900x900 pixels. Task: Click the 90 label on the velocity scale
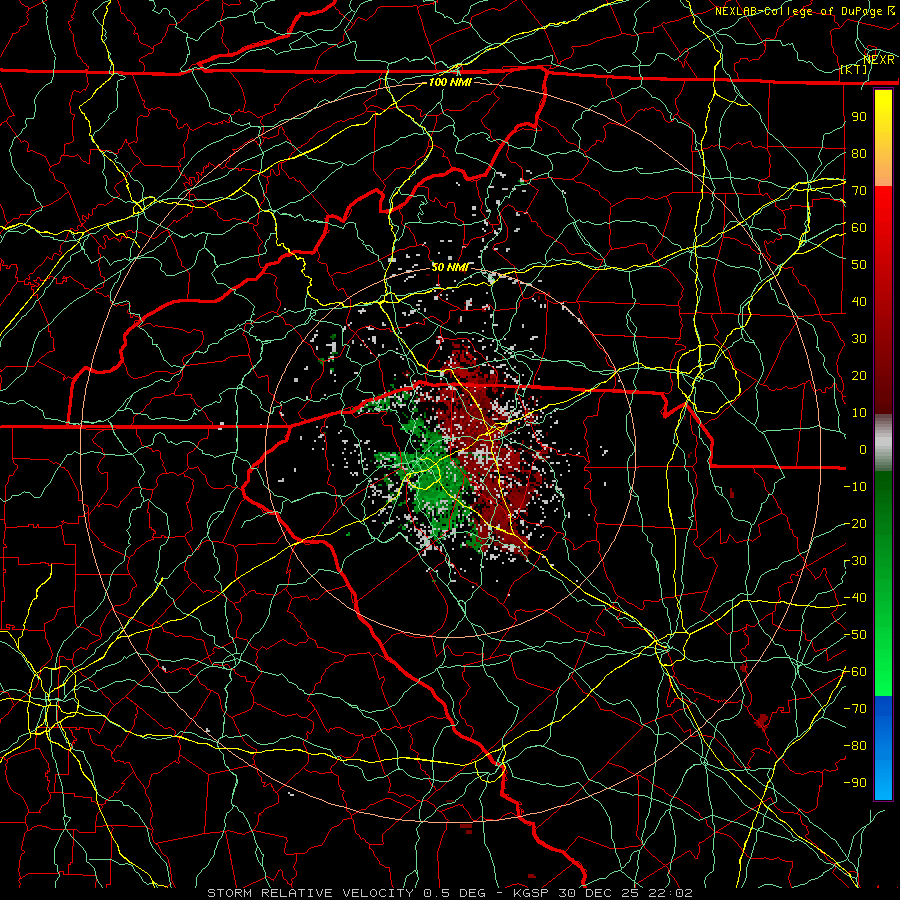(x=859, y=117)
